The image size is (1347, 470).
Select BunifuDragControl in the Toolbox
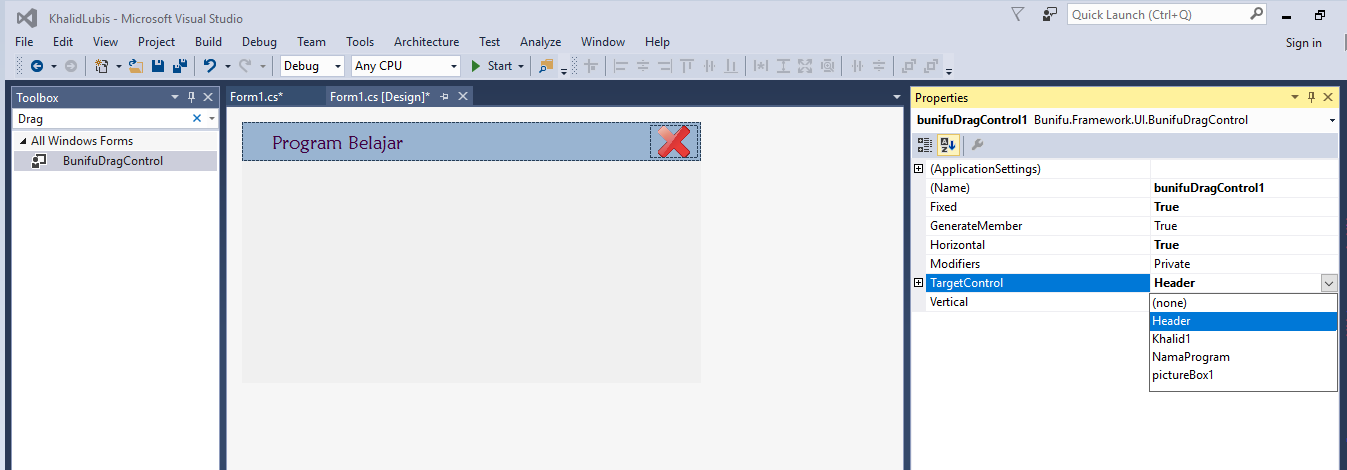click(115, 161)
